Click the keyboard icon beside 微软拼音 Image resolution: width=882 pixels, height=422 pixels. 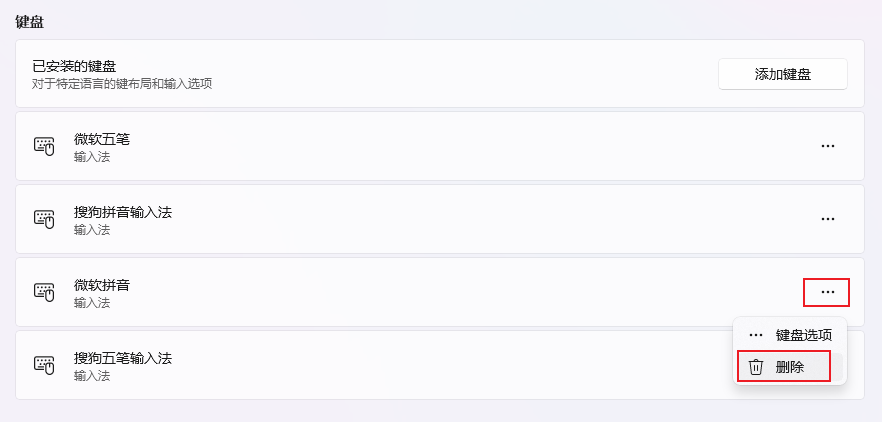point(44,292)
